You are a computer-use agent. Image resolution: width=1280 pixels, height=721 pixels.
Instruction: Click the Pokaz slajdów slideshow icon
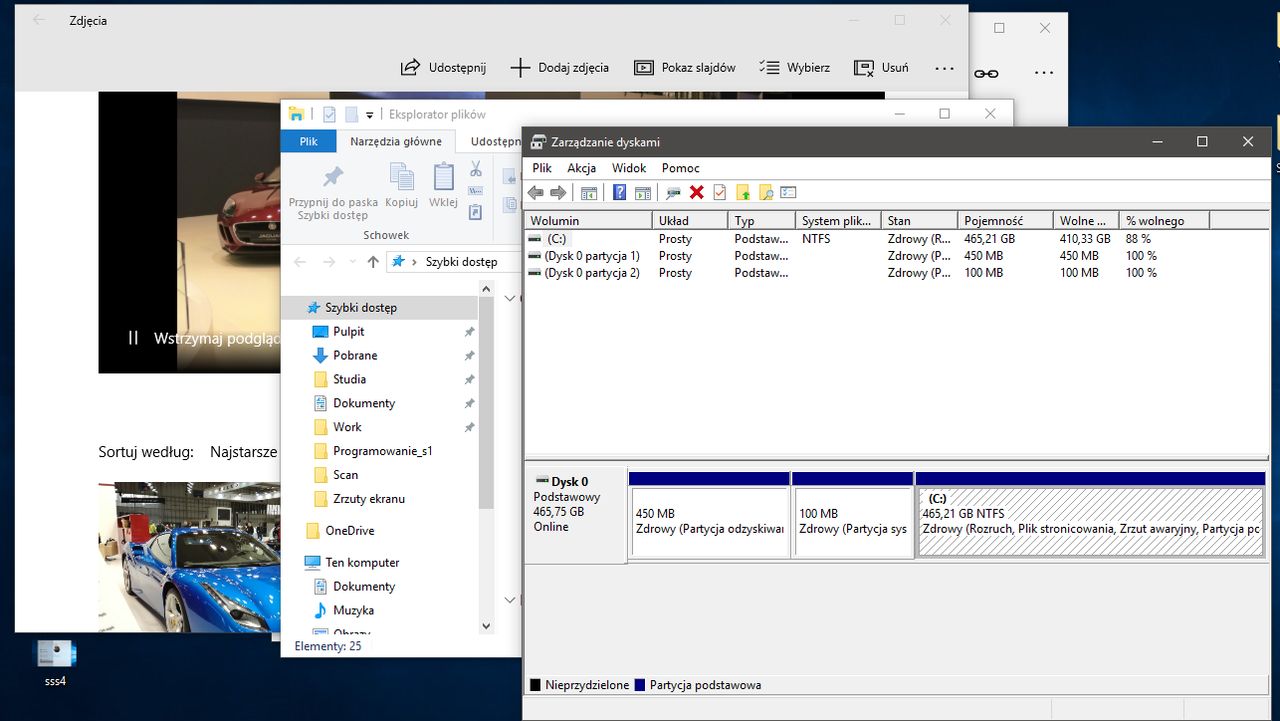pyautogui.click(x=644, y=68)
